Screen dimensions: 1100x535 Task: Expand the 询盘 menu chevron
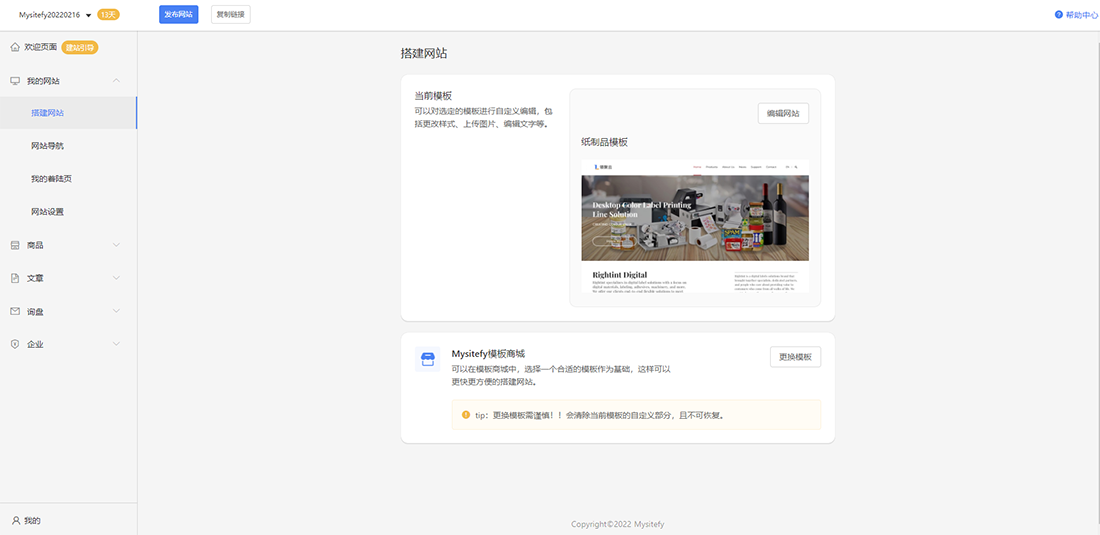[x=116, y=311]
